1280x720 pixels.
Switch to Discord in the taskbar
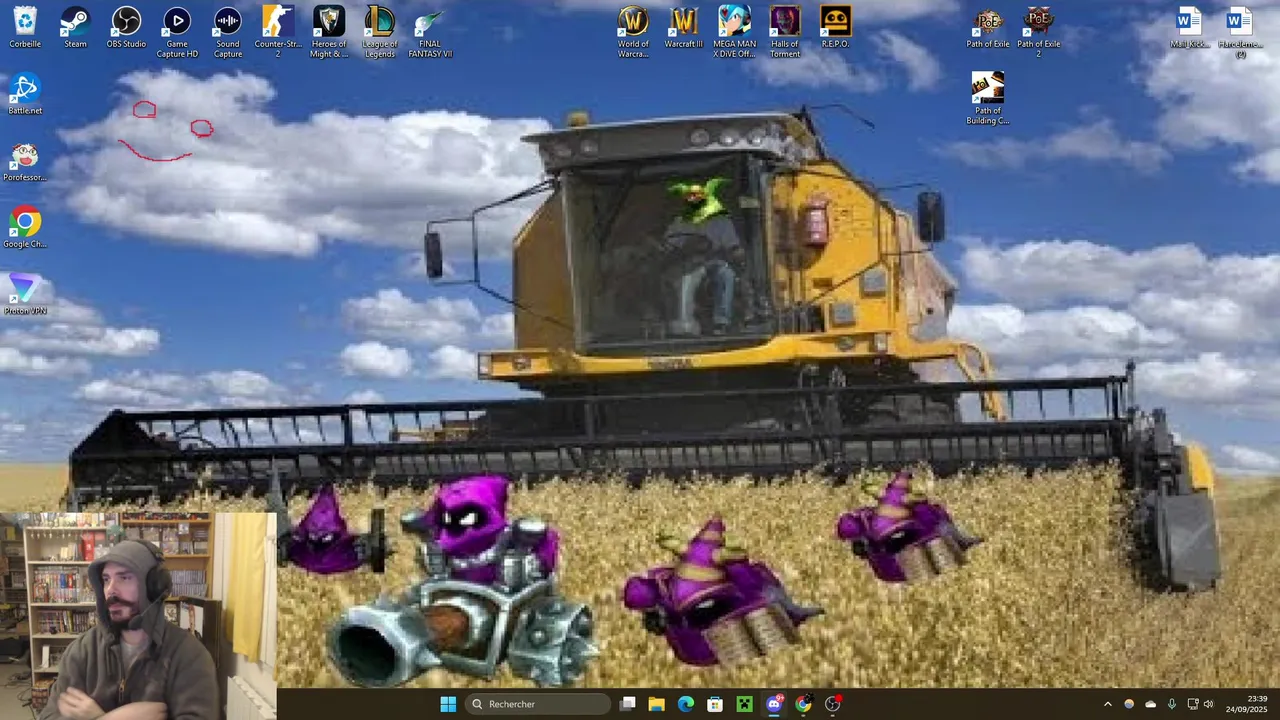tap(774, 704)
